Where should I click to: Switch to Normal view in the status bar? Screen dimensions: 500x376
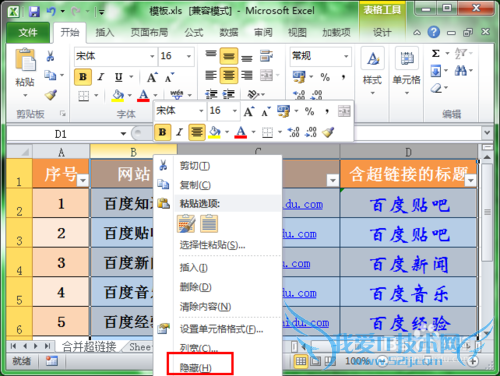click(301, 361)
